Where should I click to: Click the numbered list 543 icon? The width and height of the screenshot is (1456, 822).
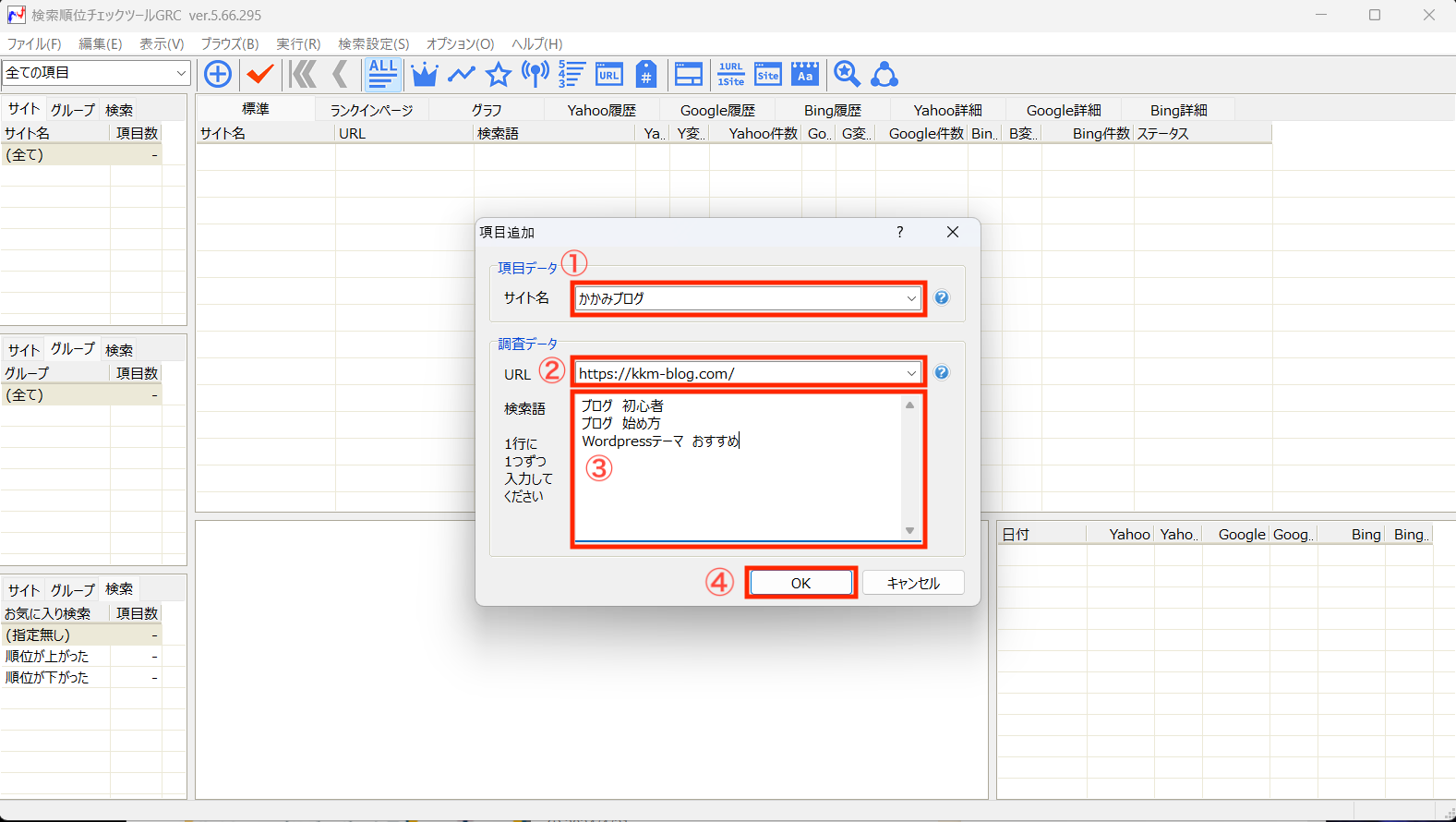coord(572,74)
